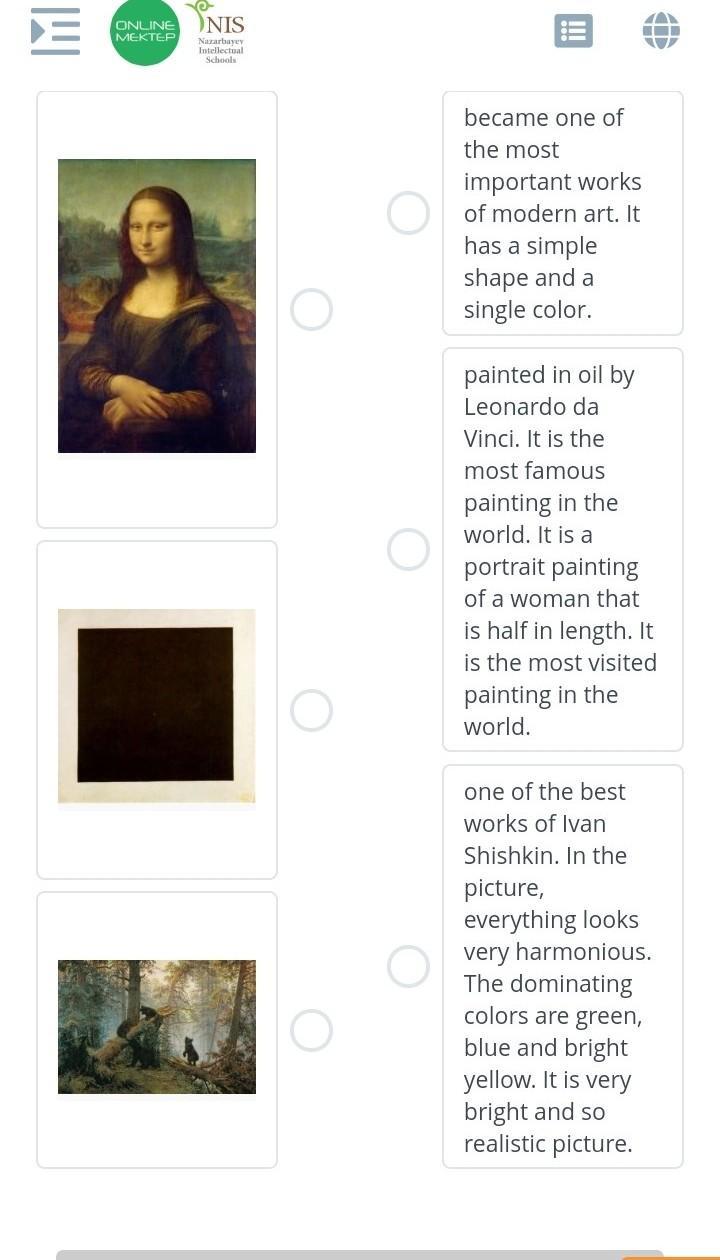The width and height of the screenshot is (720, 1260).
Task: Click the 'painted in oil by Leonardo da Vinci' card
Action: (x=562, y=549)
